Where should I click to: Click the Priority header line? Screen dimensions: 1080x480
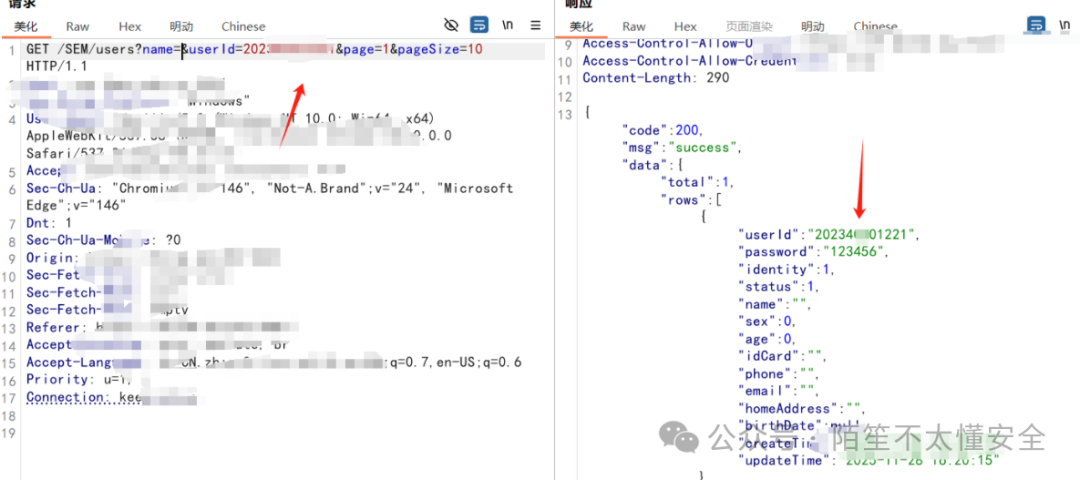[79, 379]
